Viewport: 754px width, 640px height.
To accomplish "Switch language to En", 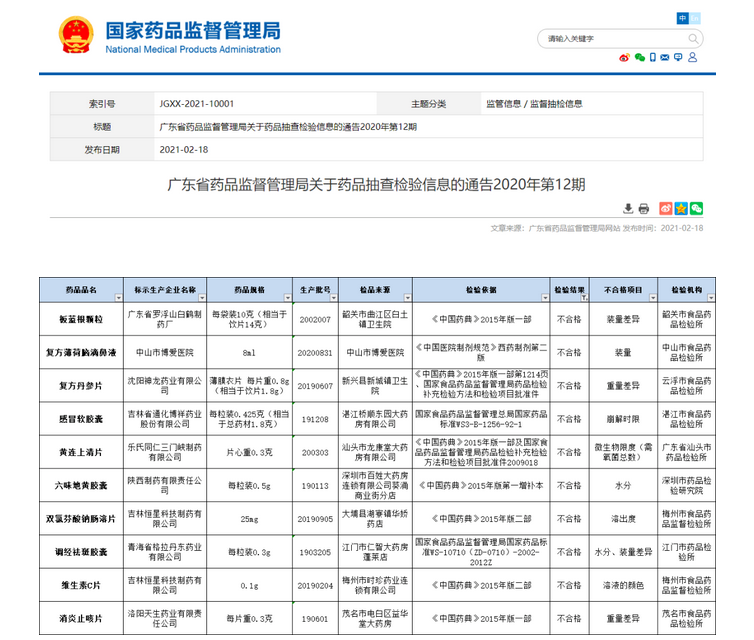I will click(x=697, y=19).
